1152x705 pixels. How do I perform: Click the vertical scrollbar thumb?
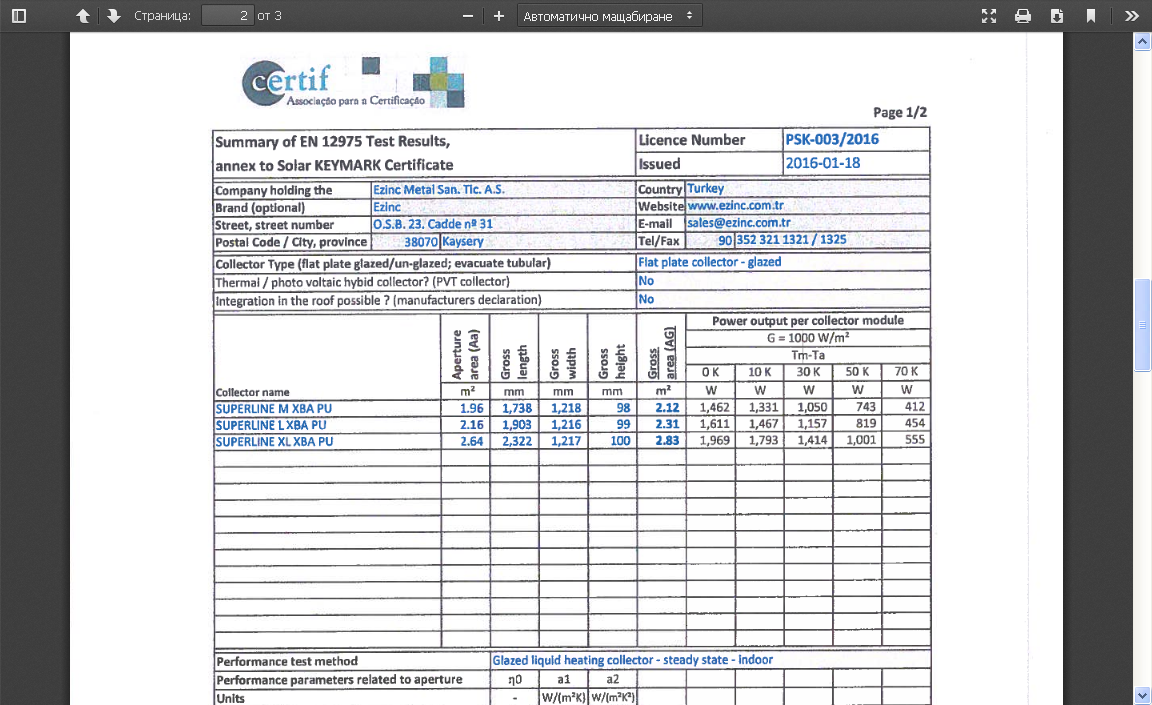1142,325
